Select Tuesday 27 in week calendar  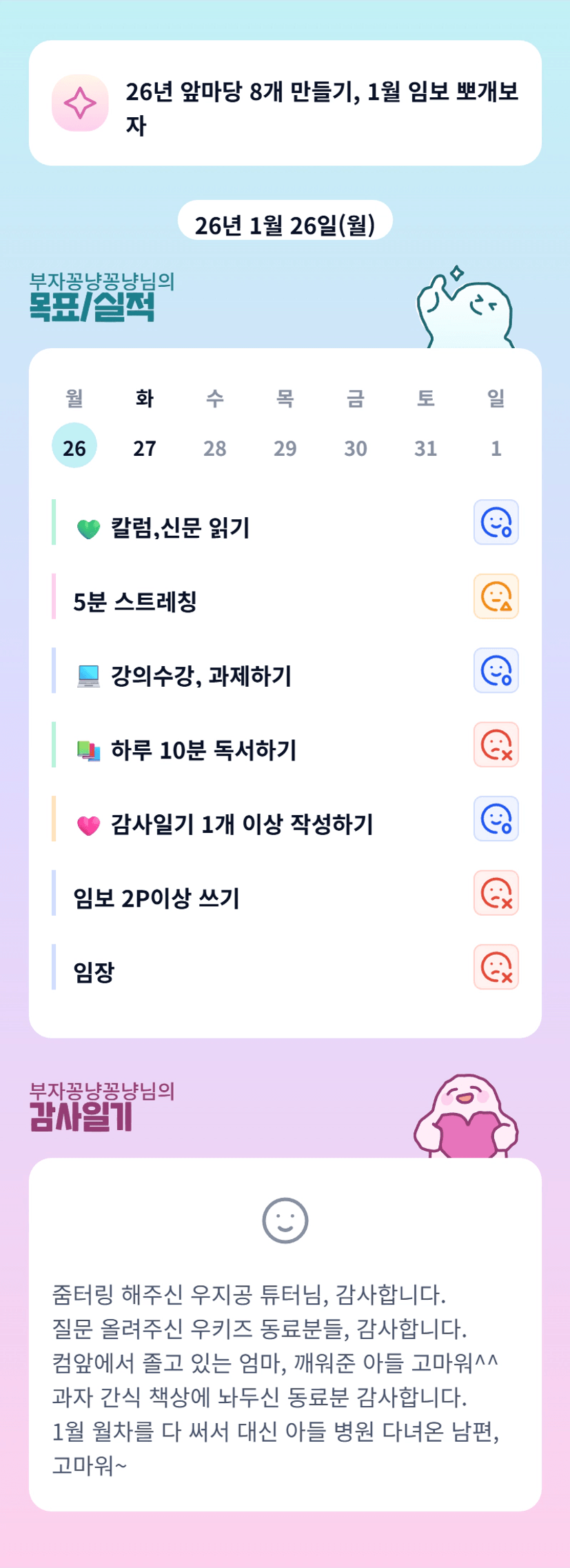coord(145,447)
